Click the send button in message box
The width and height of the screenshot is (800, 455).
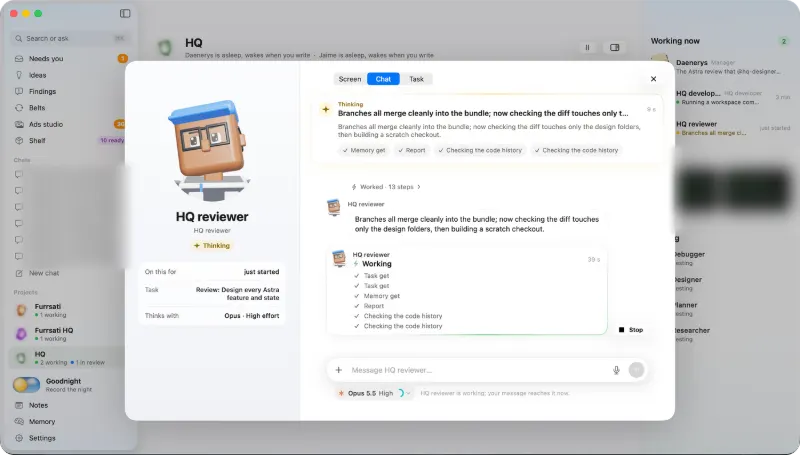point(636,370)
